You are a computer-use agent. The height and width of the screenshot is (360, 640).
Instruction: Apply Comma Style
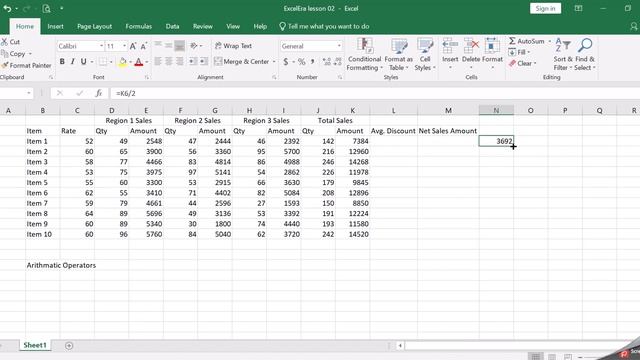pyautogui.click(x=313, y=62)
